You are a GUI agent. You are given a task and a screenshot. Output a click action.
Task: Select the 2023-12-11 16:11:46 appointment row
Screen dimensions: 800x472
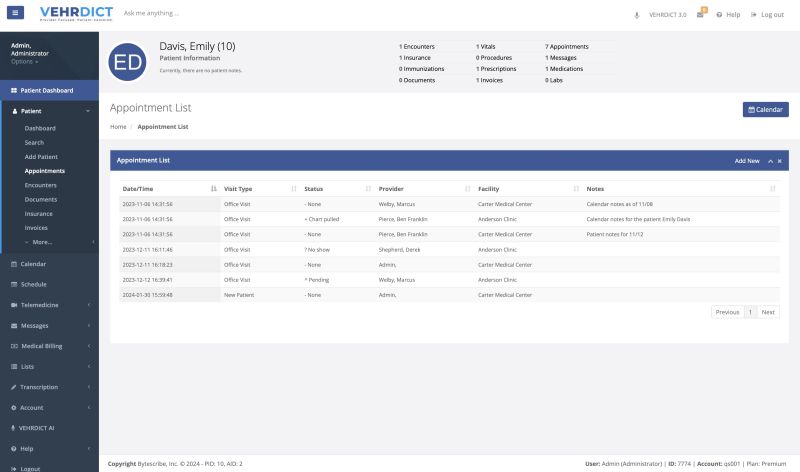(449, 250)
